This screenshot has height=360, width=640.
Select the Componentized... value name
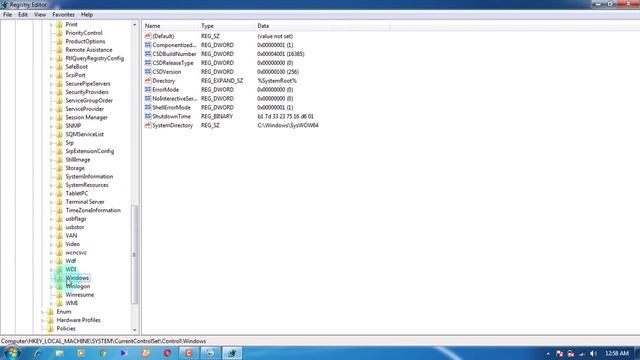pyautogui.click(x=174, y=45)
